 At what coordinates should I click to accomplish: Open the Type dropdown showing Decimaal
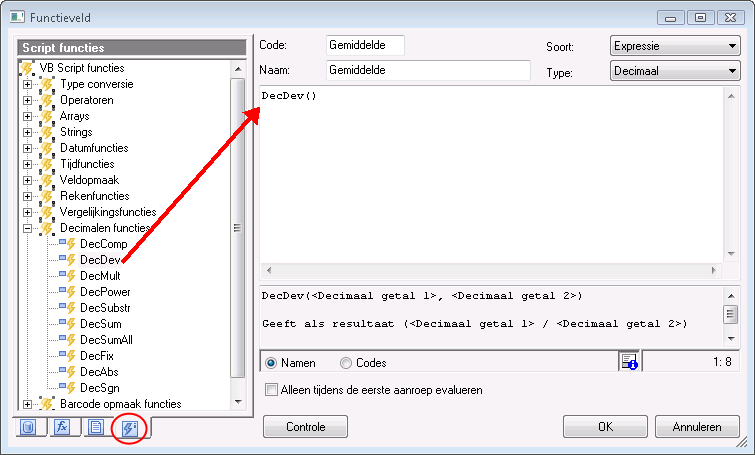[675, 71]
